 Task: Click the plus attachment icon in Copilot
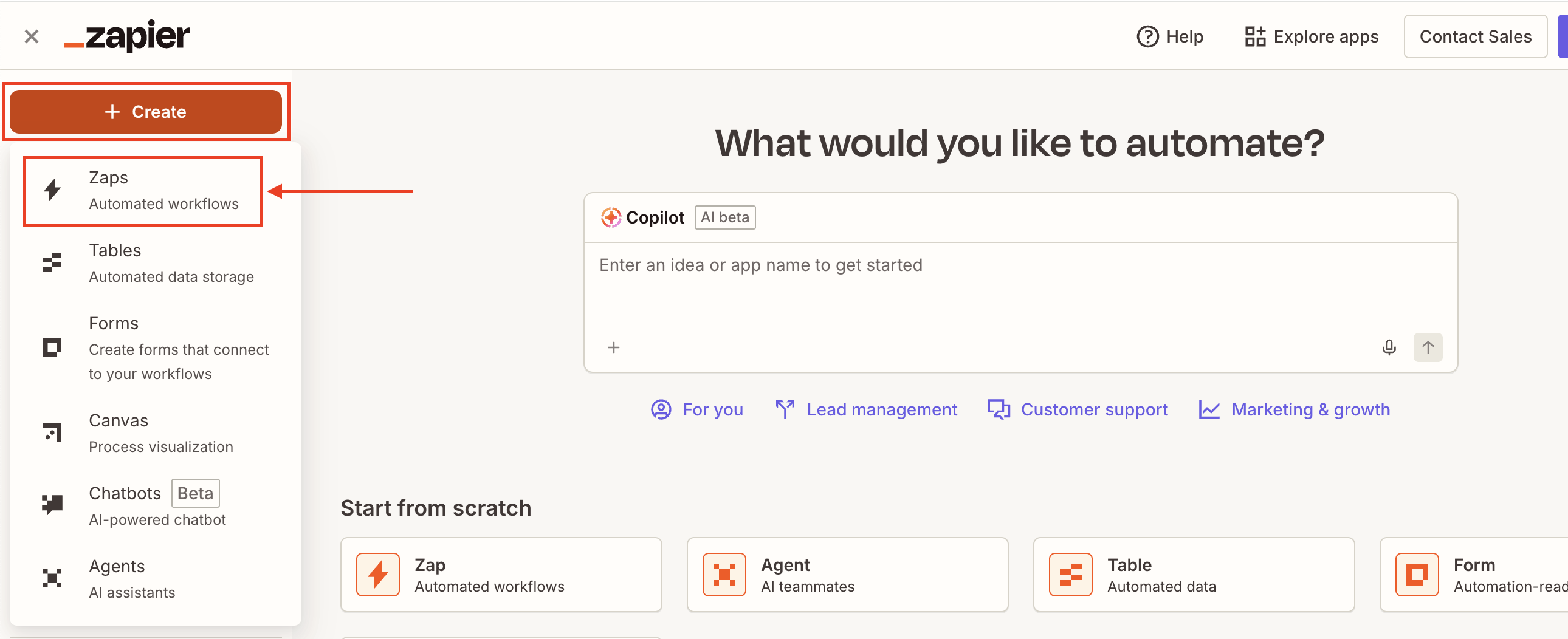point(614,347)
